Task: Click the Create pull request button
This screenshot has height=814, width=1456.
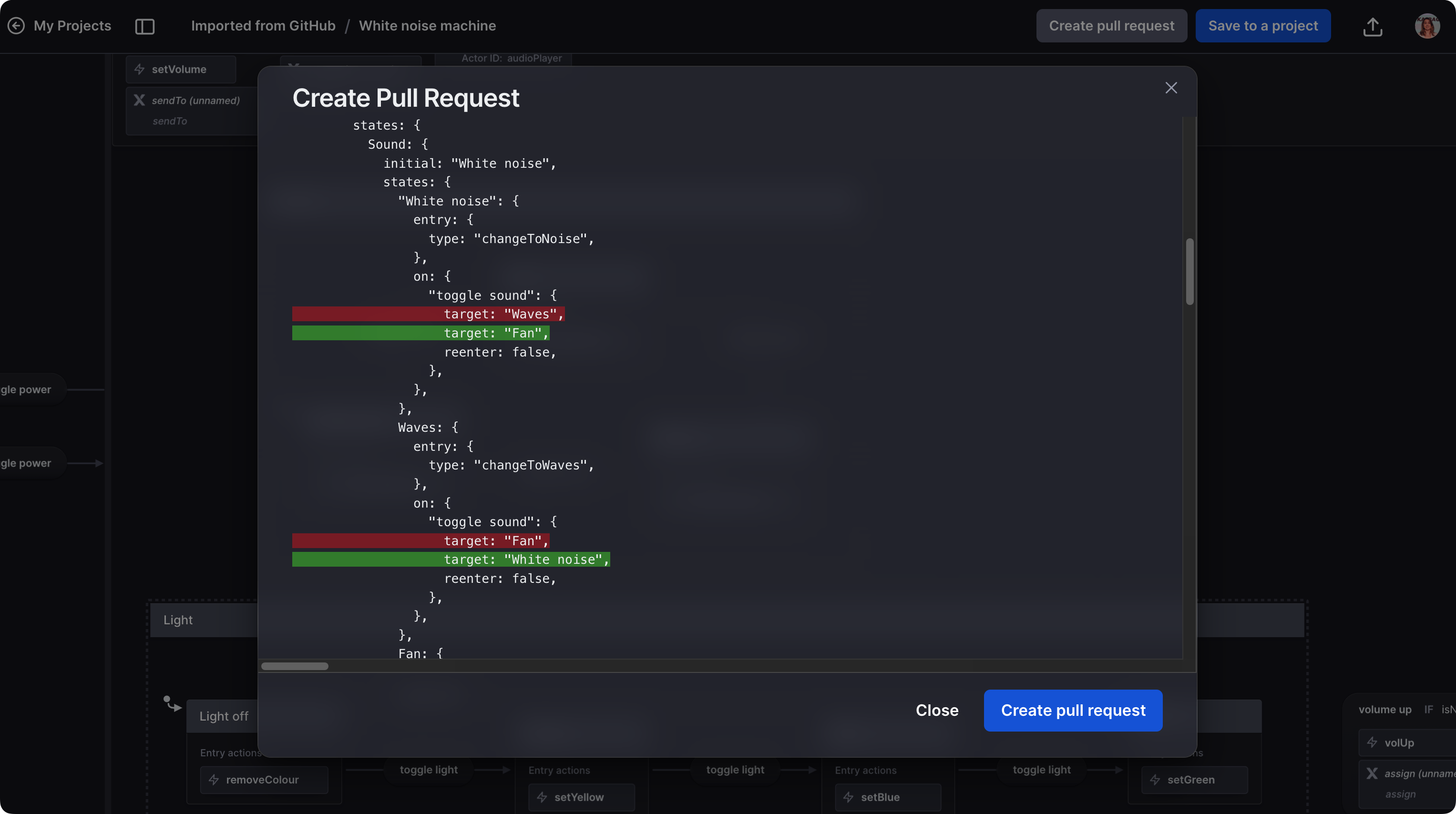Action: (x=1073, y=710)
